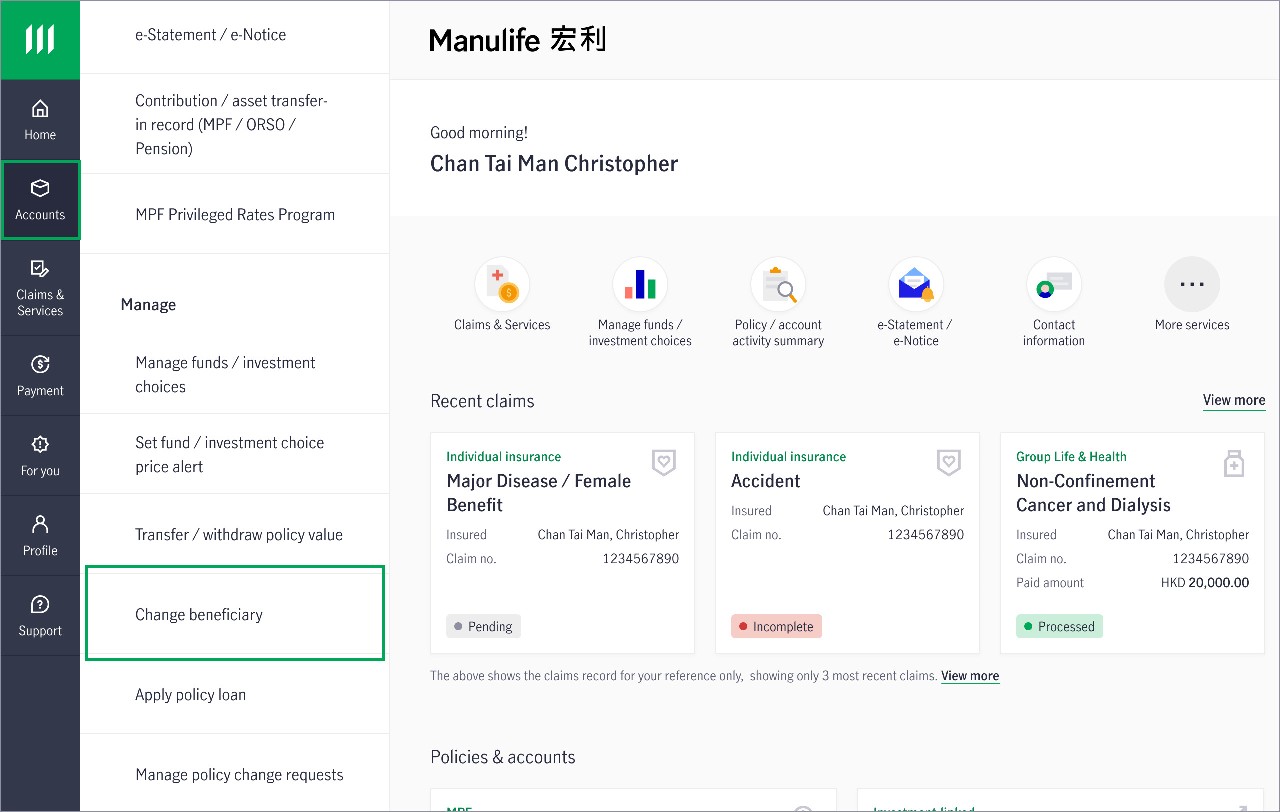Viewport: 1280px width, 812px height.
Task: Click Manage funds / investment choices shortcut icon
Action: tap(640, 285)
